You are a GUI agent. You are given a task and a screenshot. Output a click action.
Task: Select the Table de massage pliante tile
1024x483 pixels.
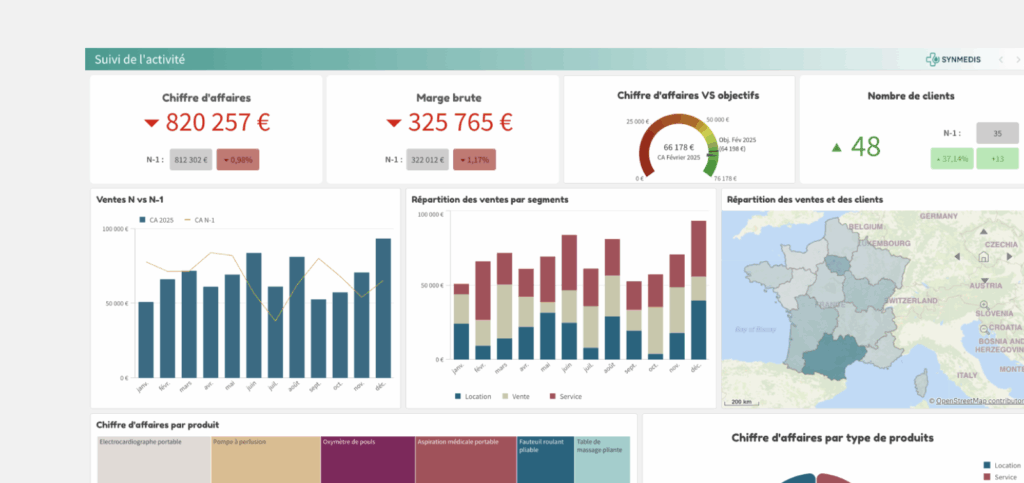point(602,460)
